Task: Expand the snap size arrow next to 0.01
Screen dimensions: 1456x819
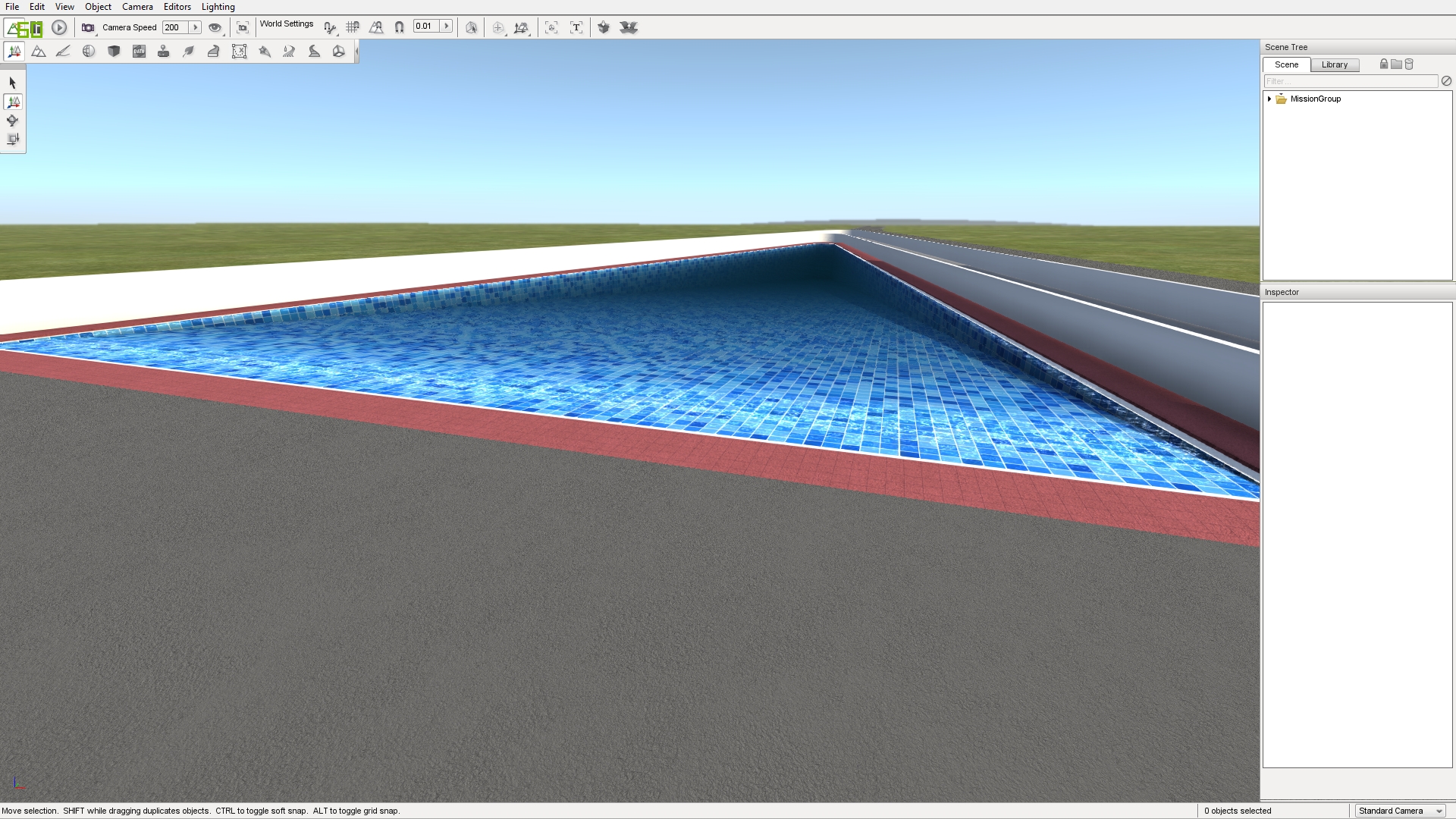Action: click(447, 27)
